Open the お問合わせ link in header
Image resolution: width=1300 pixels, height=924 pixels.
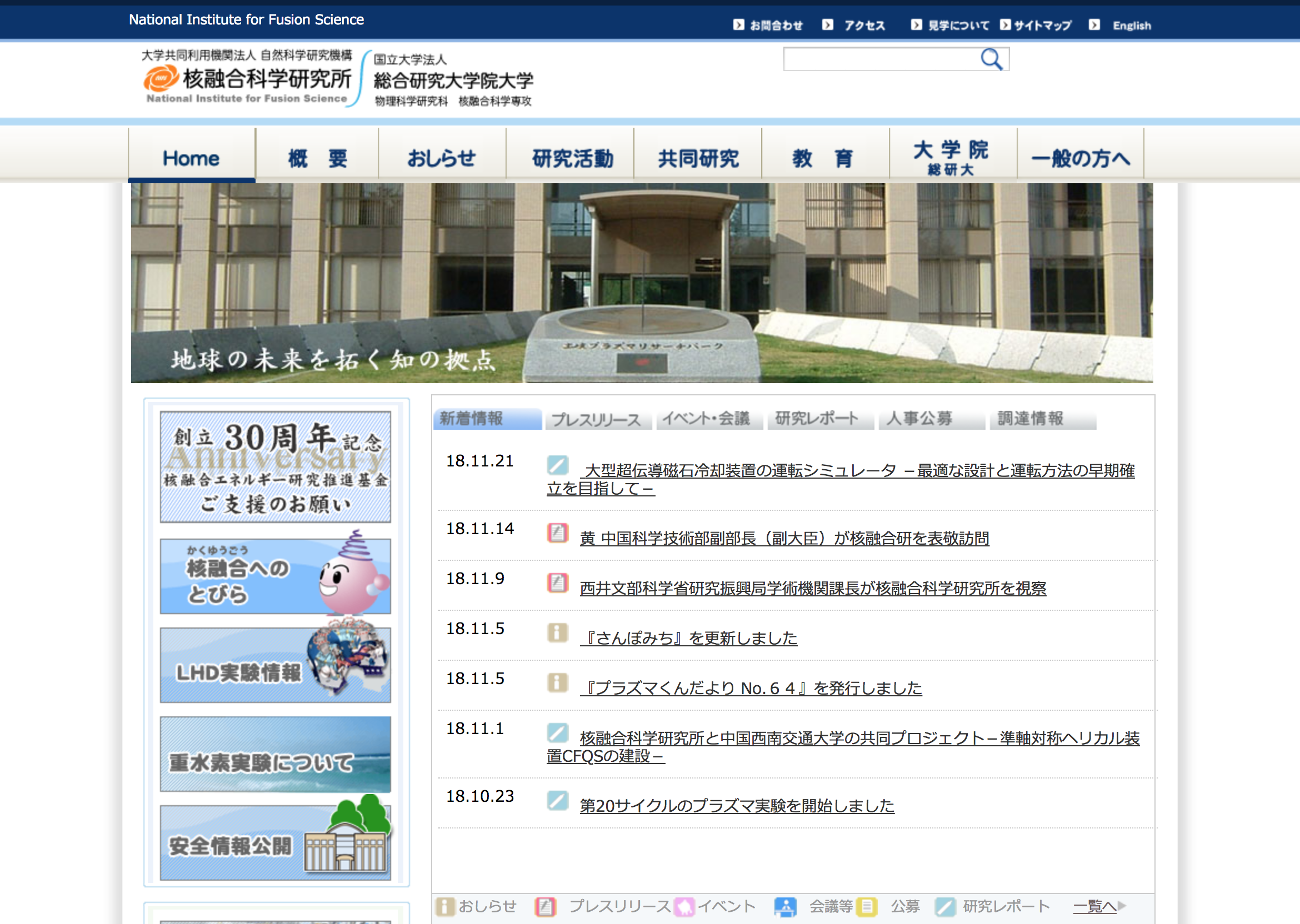tap(776, 26)
